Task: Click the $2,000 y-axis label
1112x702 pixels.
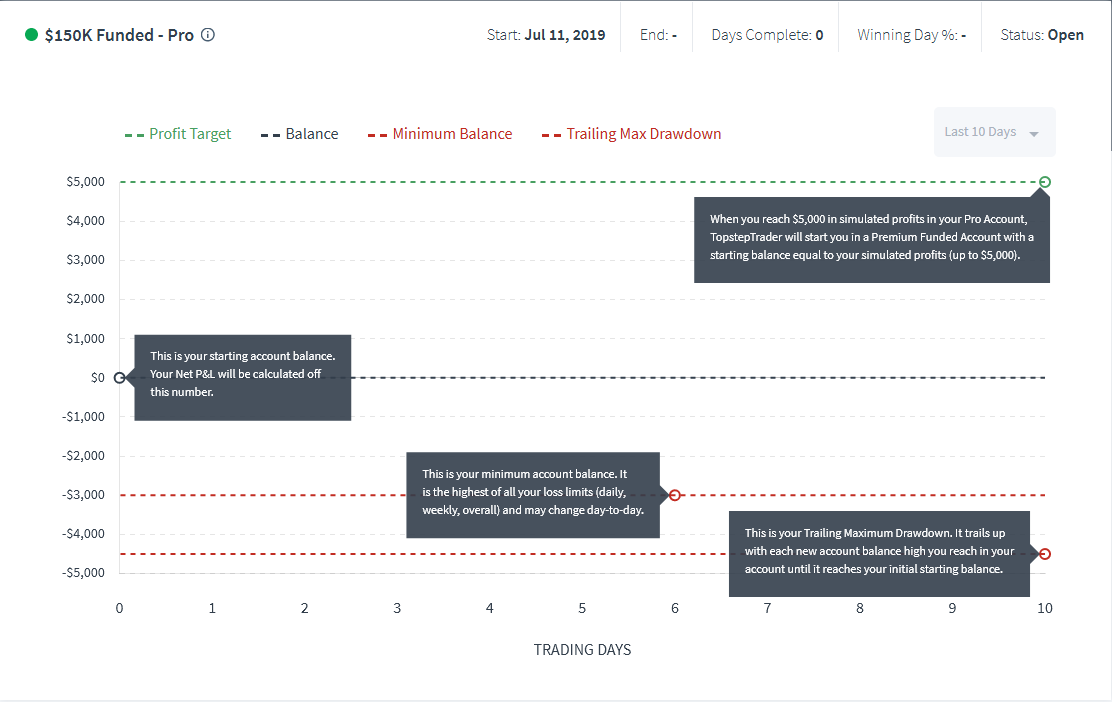Action: (86, 299)
